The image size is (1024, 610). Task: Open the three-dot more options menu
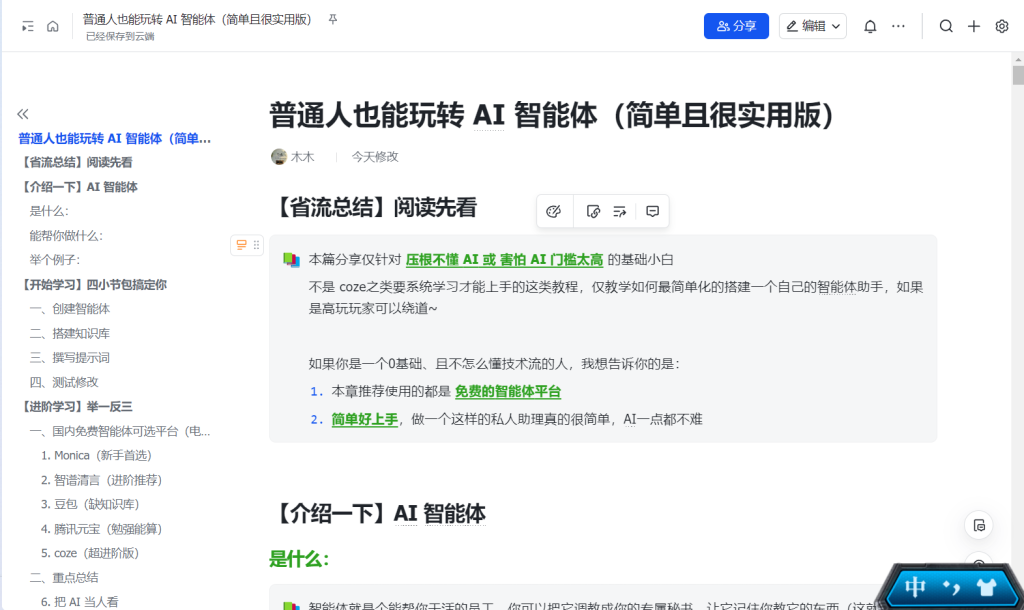coord(898,26)
